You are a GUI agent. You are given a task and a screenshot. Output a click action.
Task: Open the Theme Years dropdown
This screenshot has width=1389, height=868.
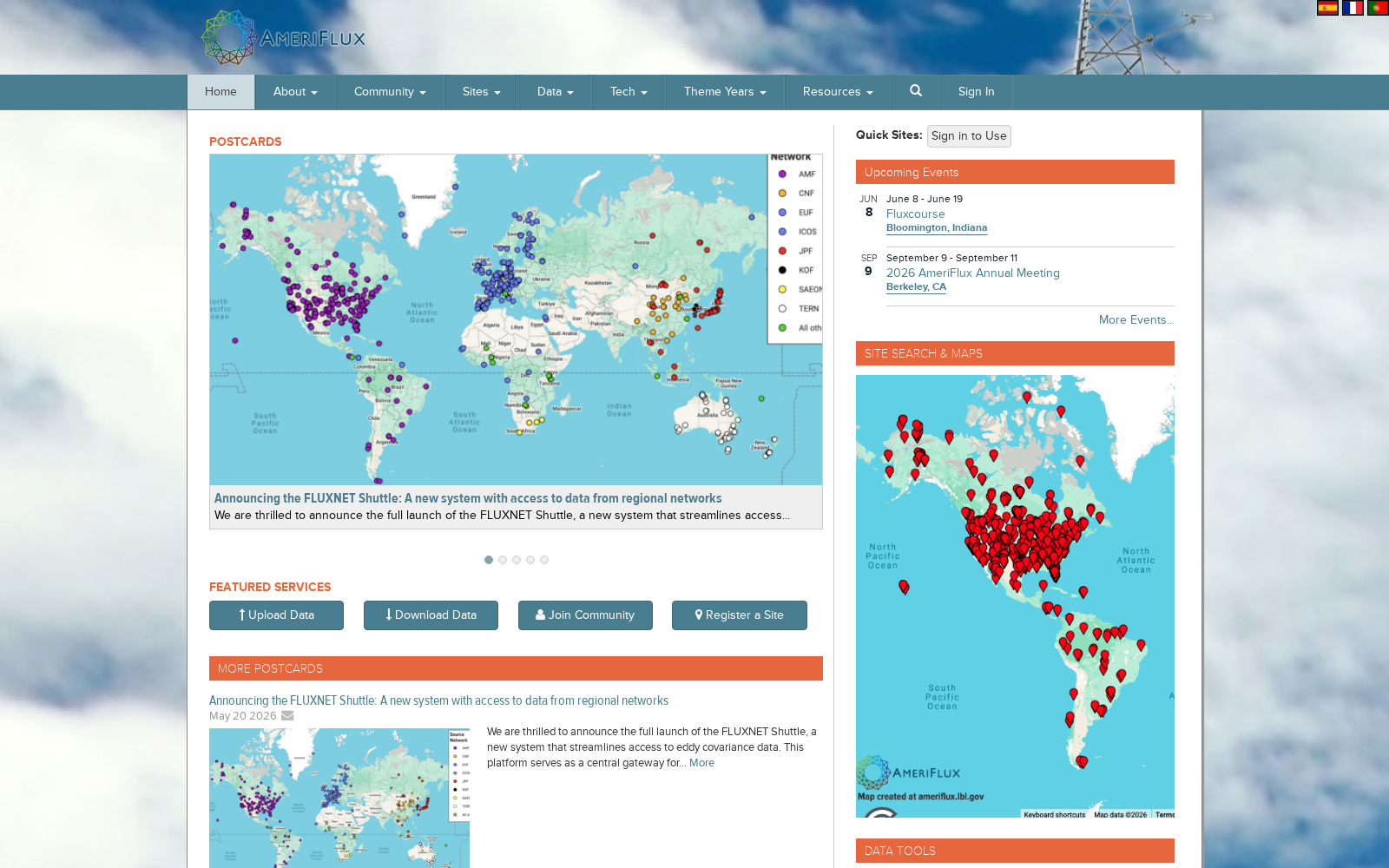pyautogui.click(x=725, y=92)
